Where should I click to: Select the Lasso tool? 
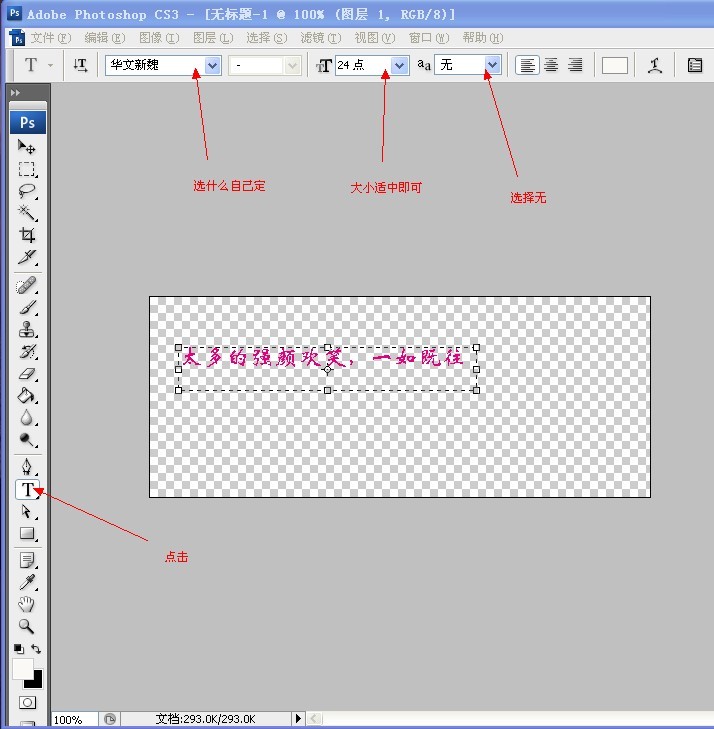pyautogui.click(x=26, y=191)
